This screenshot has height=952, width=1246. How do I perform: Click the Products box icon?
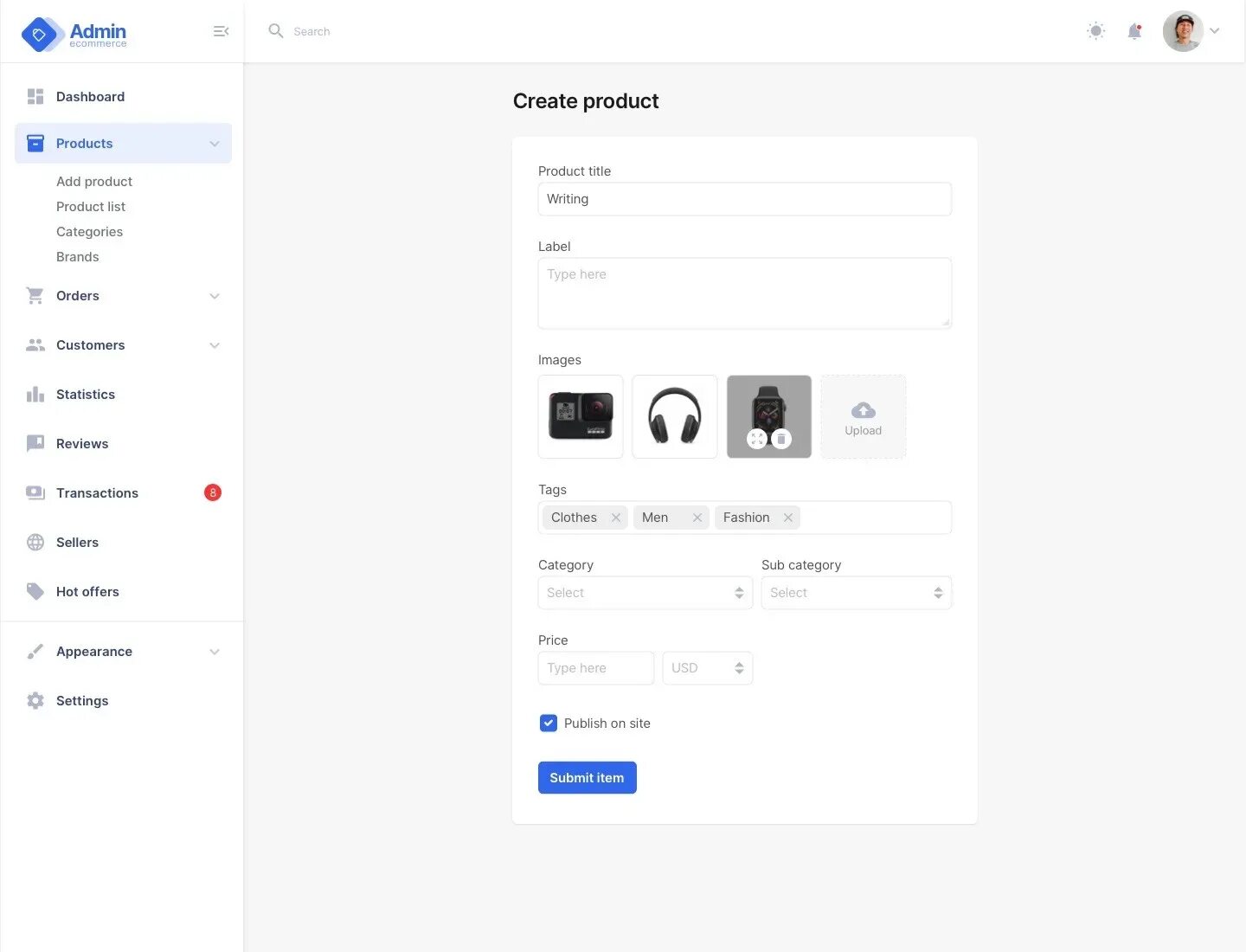click(x=35, y=143)
